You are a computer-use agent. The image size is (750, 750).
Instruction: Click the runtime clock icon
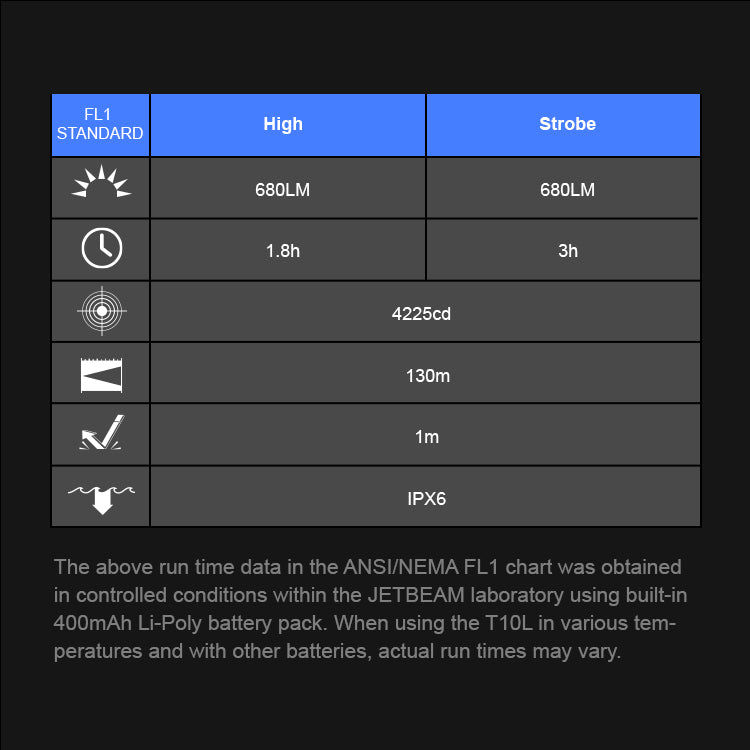101,249
